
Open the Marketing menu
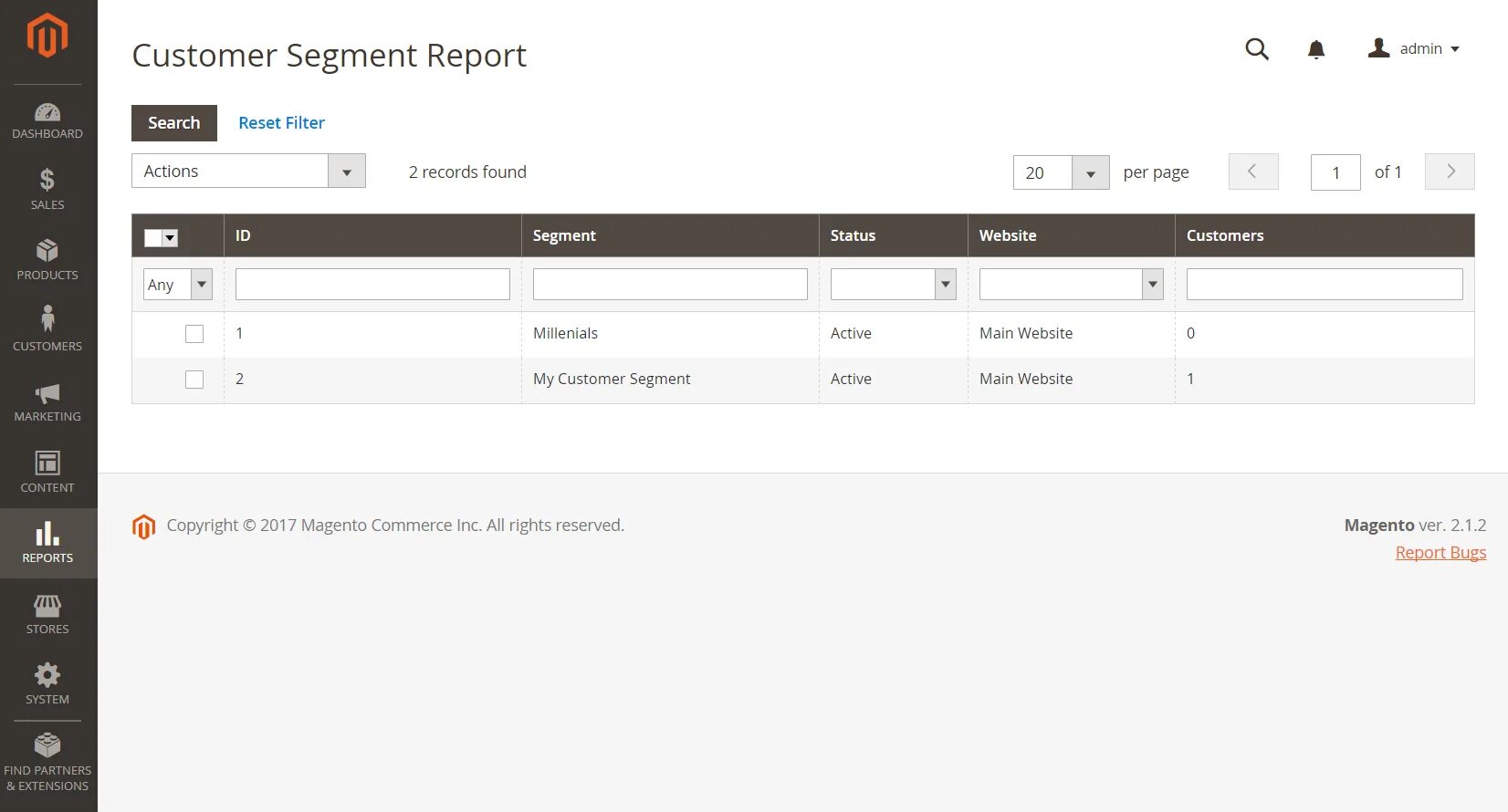pos(47,401)
